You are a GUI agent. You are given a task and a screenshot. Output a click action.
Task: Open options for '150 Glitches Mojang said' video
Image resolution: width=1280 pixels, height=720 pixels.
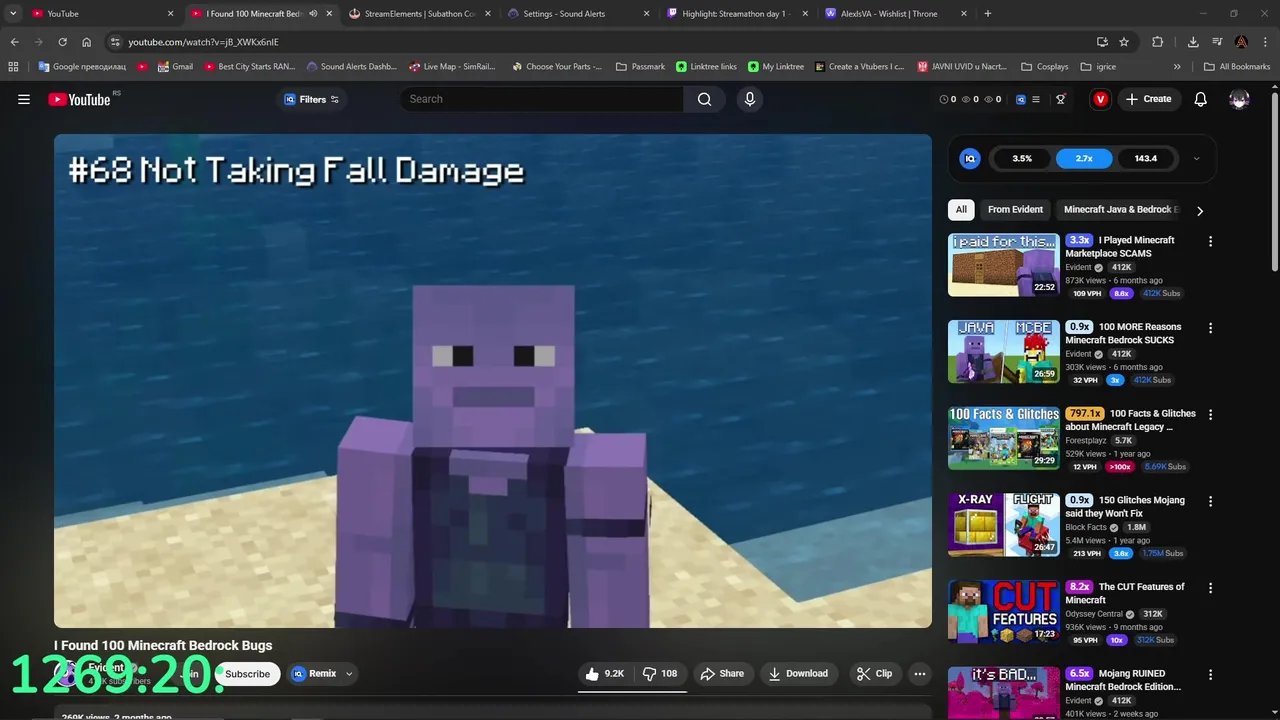(1210, 501)
